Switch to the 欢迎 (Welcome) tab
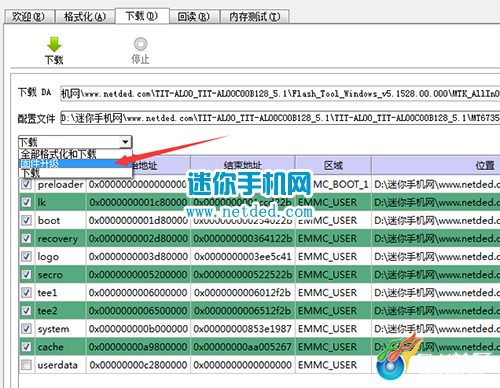 [29, 16]
